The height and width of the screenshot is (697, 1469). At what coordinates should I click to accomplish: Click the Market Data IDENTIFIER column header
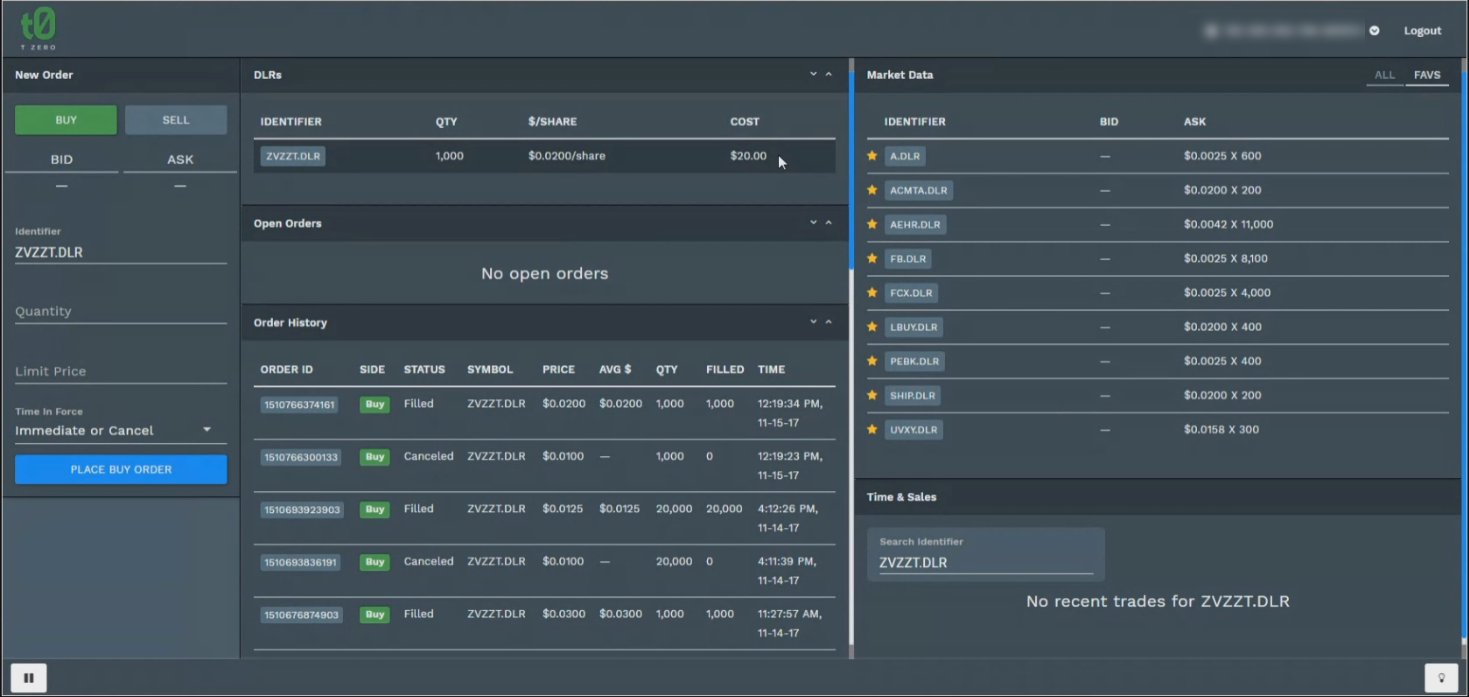(915, 121)
